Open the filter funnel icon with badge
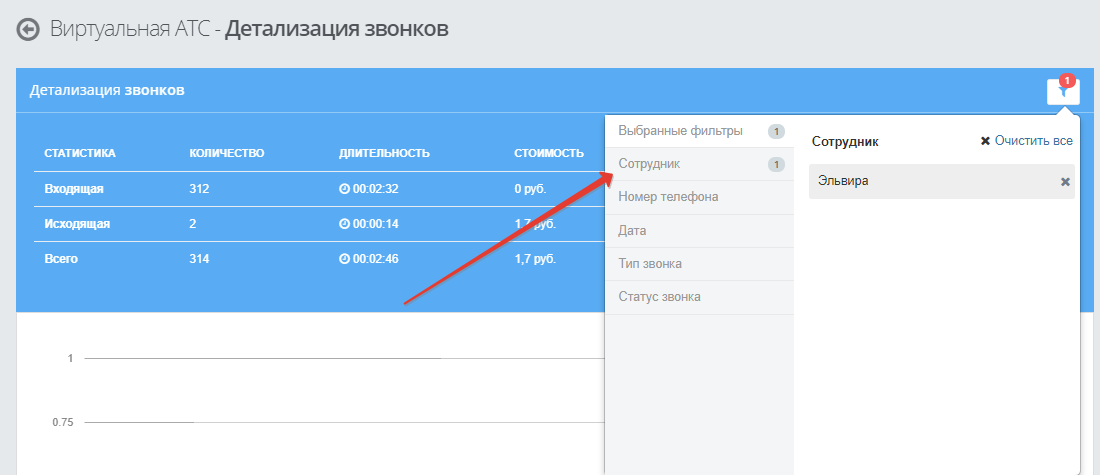 [1063, 91]
